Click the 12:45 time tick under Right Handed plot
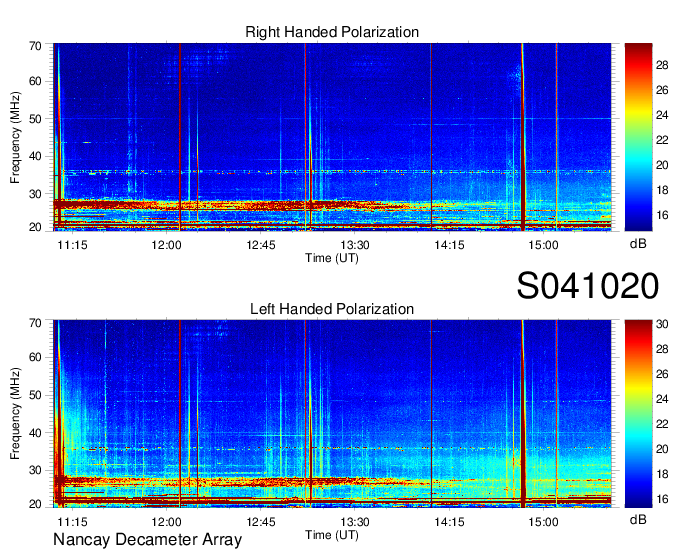Screen dimensions: 680x552 point(261,245)
